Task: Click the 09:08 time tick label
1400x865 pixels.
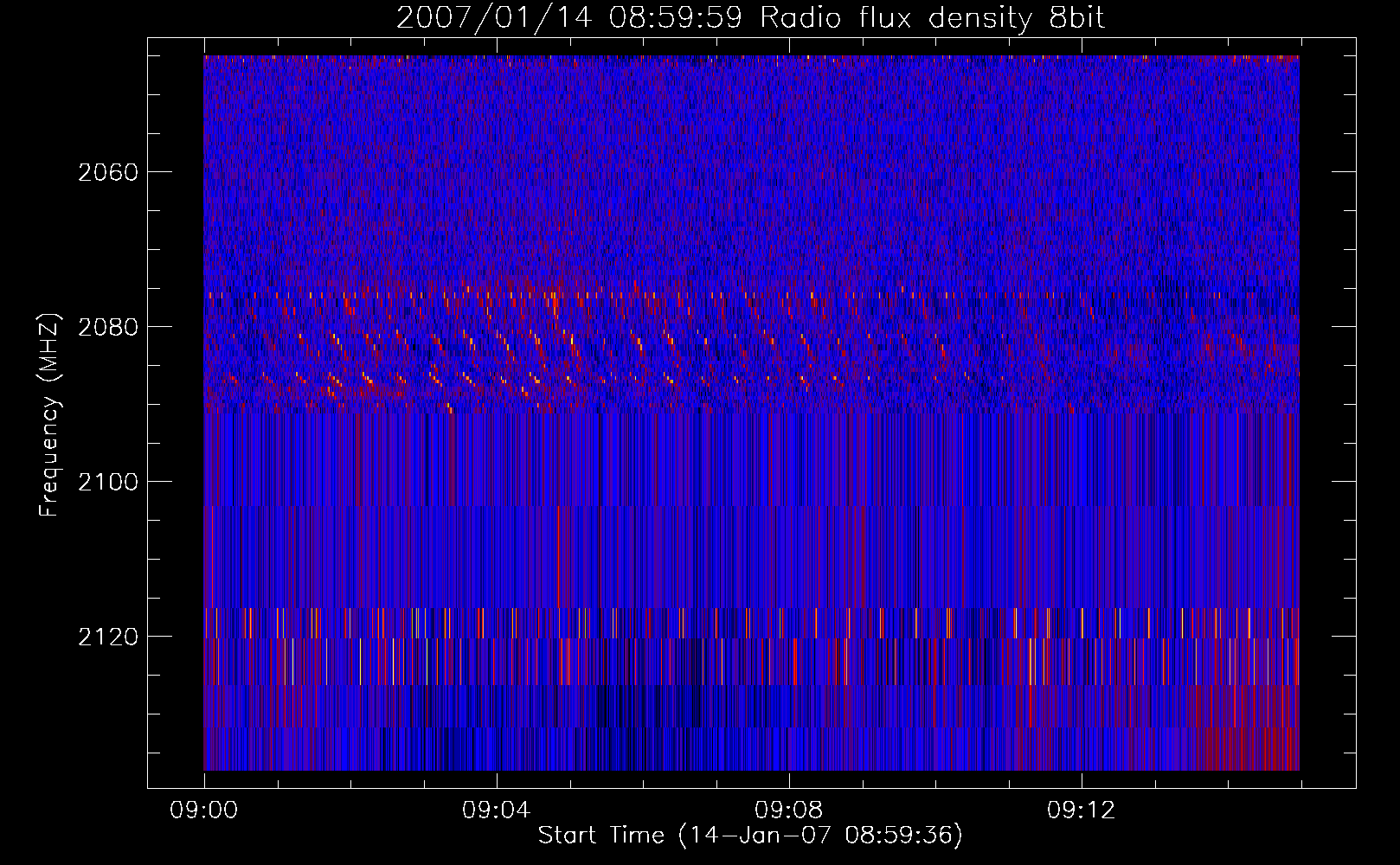Action: (789, 811)
